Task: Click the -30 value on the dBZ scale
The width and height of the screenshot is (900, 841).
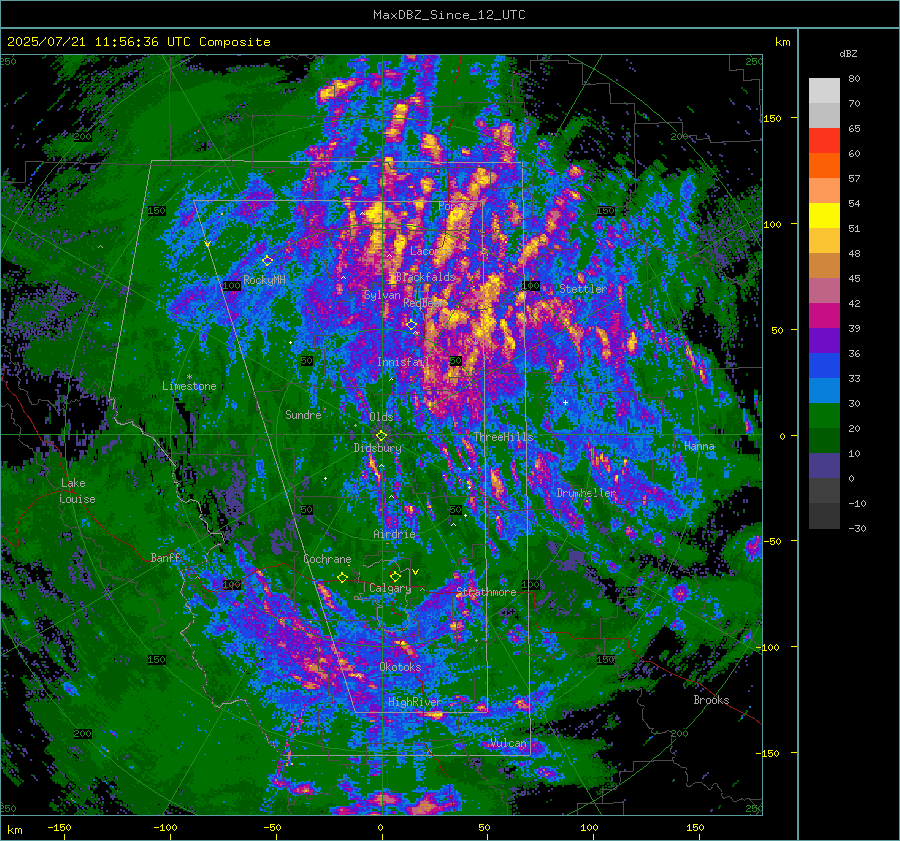Action: 857,528
